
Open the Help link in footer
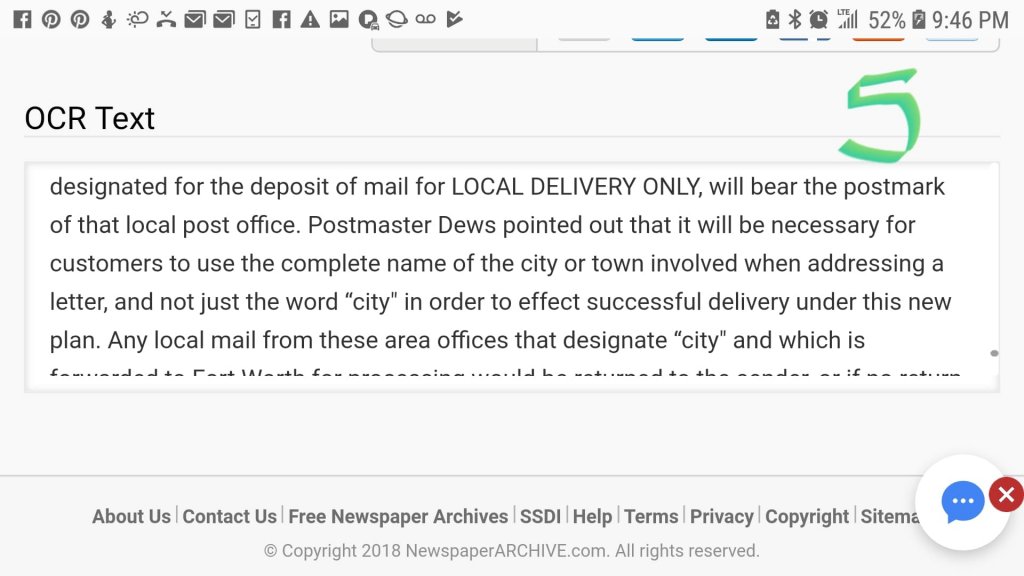[x=592, y=517]
